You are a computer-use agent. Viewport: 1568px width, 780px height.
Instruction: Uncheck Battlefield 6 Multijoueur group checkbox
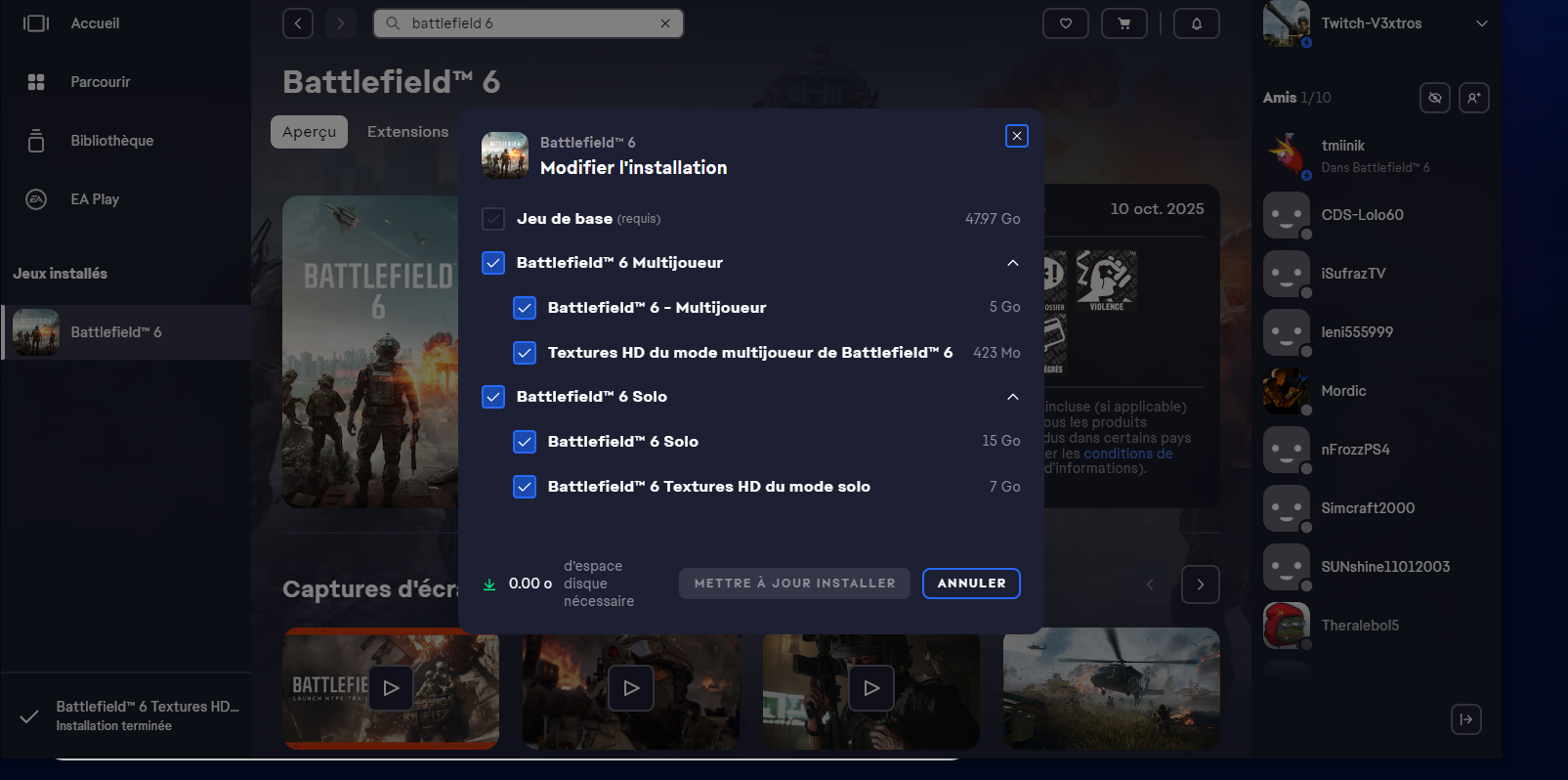[493, 263]
